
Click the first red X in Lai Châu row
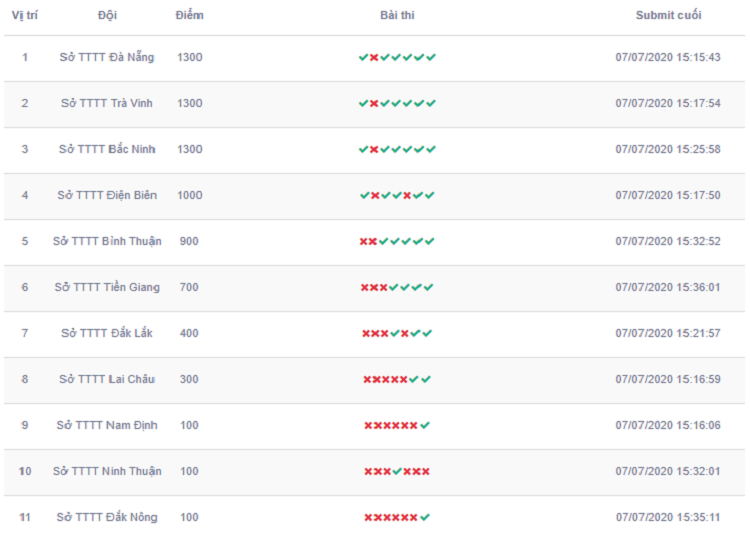pyautogui.click(x=367, y=380)
